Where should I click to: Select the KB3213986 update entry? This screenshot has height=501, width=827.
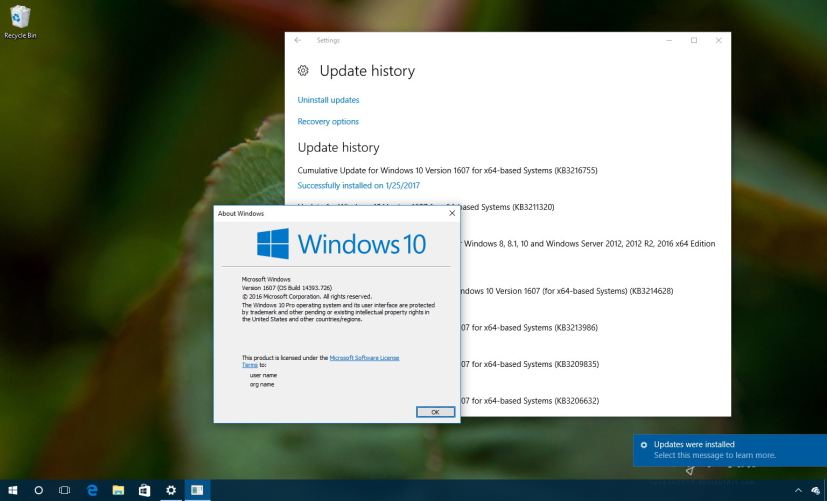[530, 327]
